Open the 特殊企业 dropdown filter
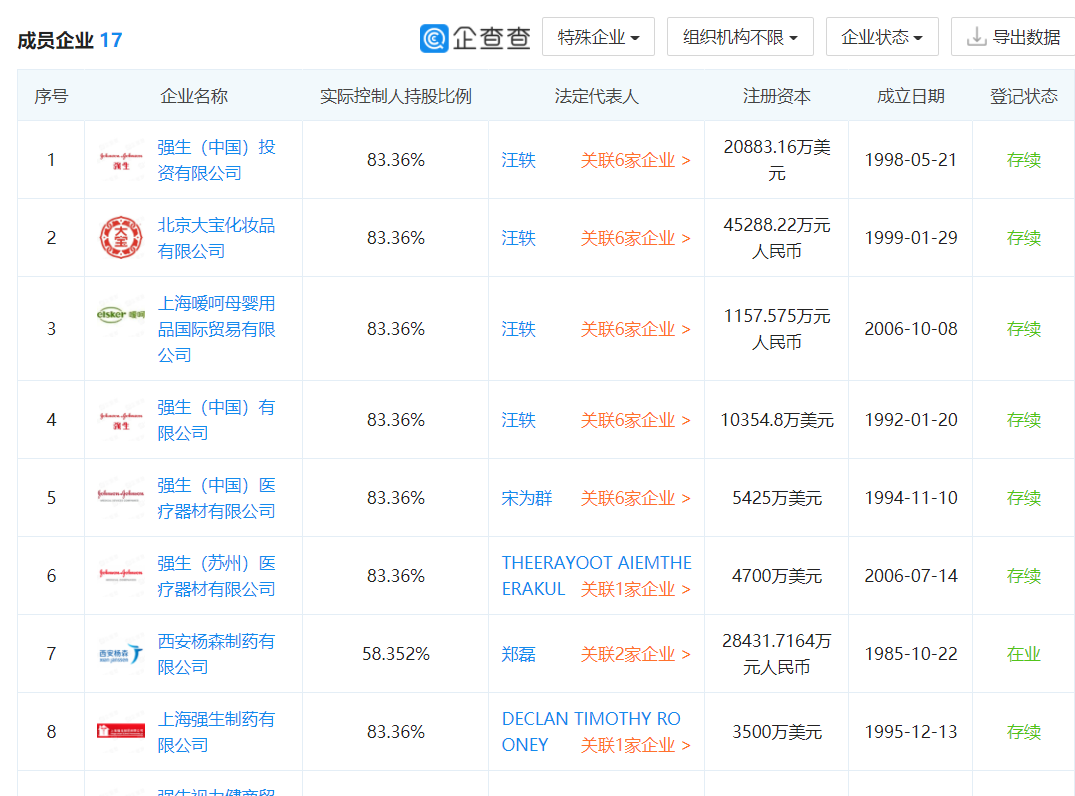Screen dimensions: 1075x796 [599, 37]
